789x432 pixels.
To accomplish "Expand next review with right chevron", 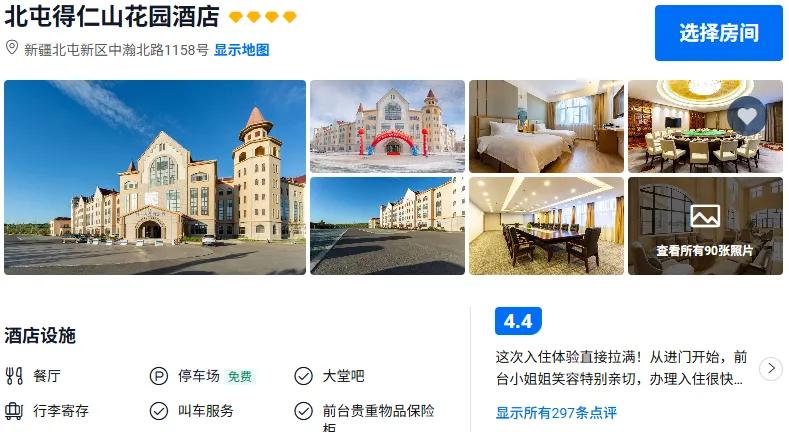I will 771,369.
